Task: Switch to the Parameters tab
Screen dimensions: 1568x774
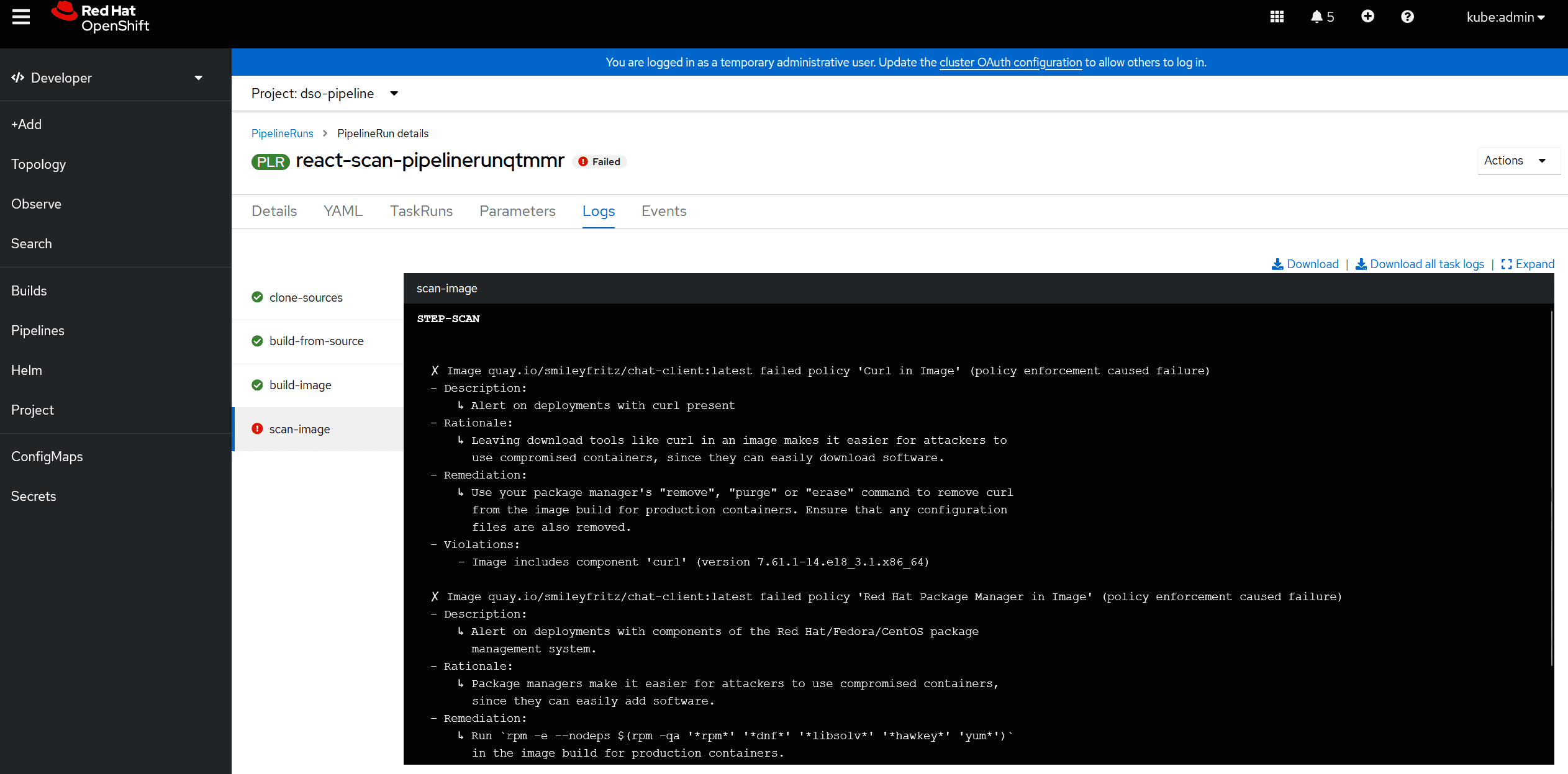Action: 517,212
